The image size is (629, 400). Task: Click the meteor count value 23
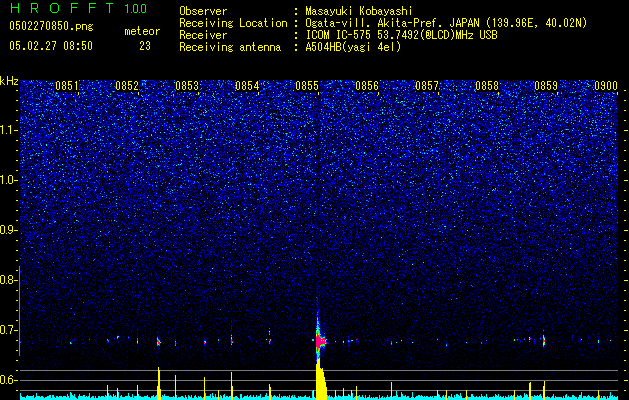[145, 46]
